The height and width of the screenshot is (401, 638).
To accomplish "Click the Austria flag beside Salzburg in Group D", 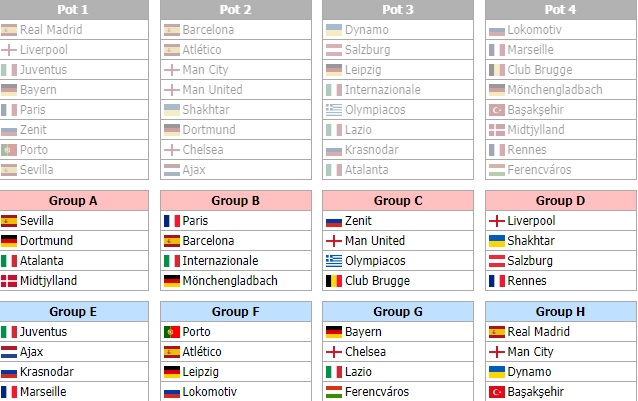I will (x=497, y=261).
